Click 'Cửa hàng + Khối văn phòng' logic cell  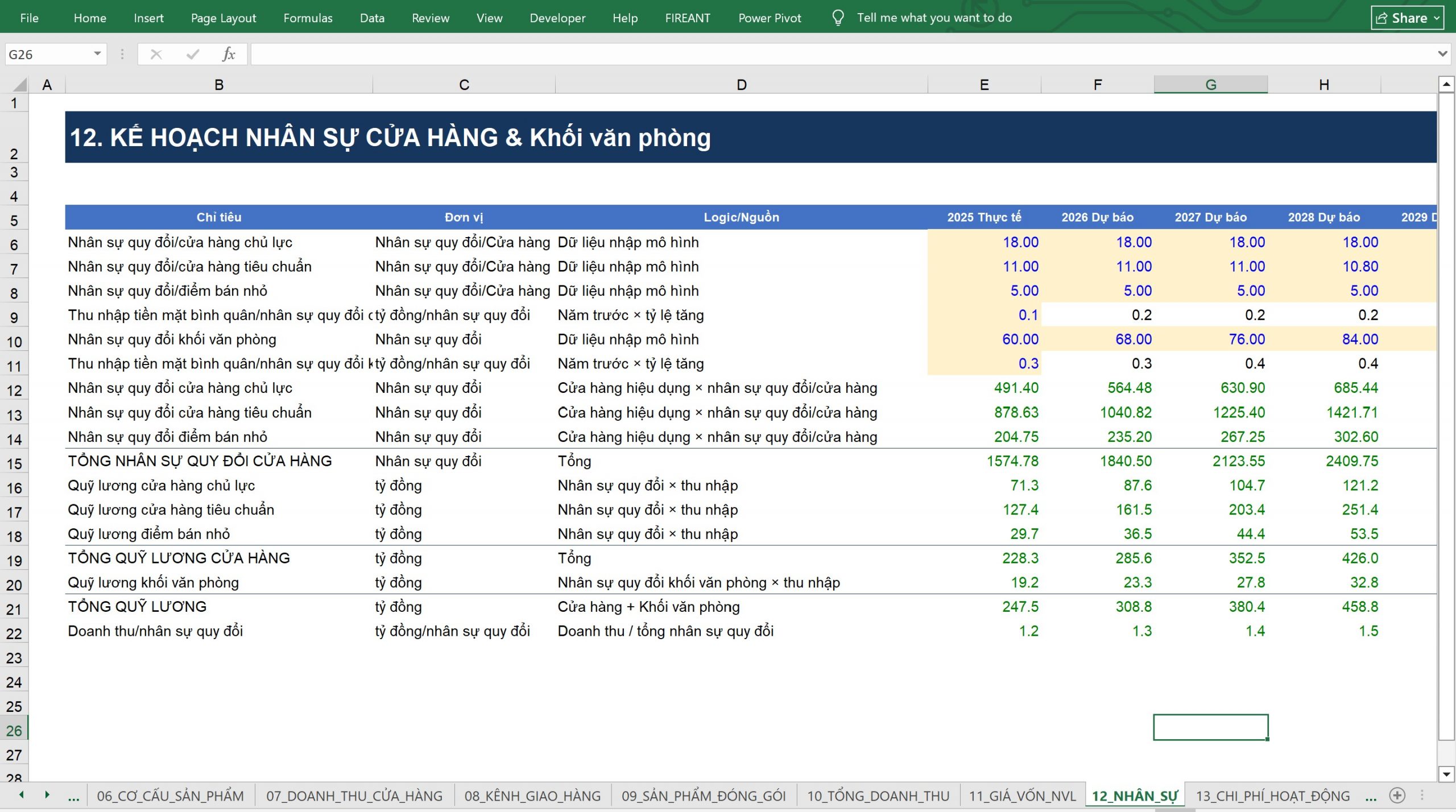[x=742, y=607]
